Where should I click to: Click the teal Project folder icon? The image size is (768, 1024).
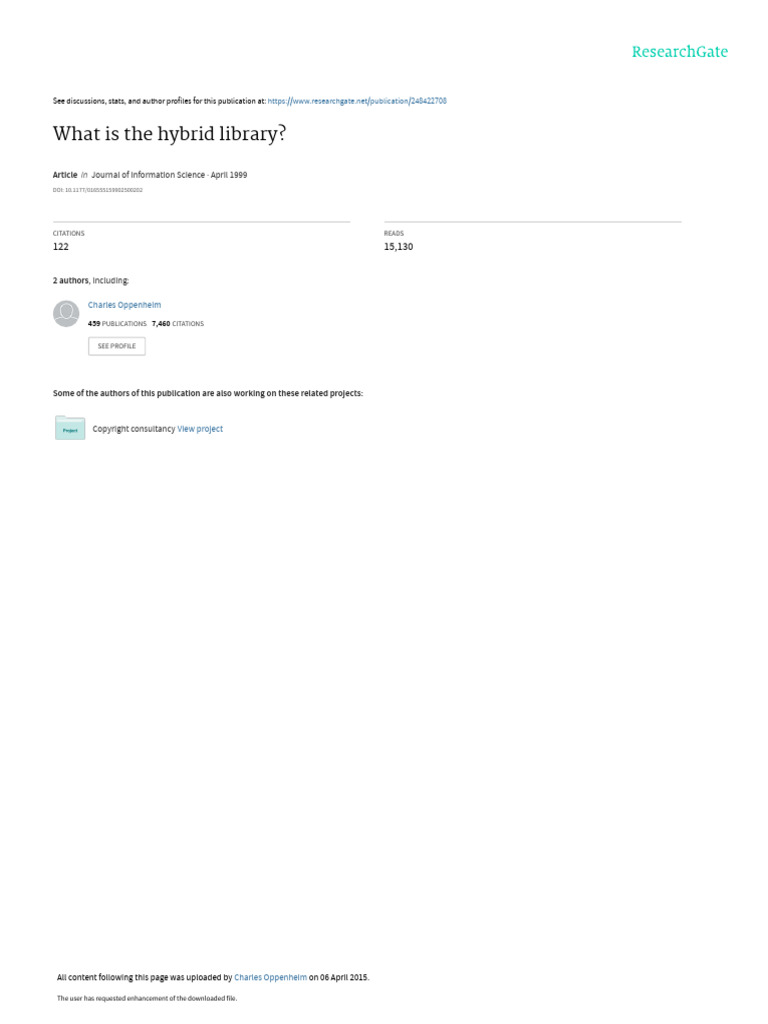click(70, 428)
